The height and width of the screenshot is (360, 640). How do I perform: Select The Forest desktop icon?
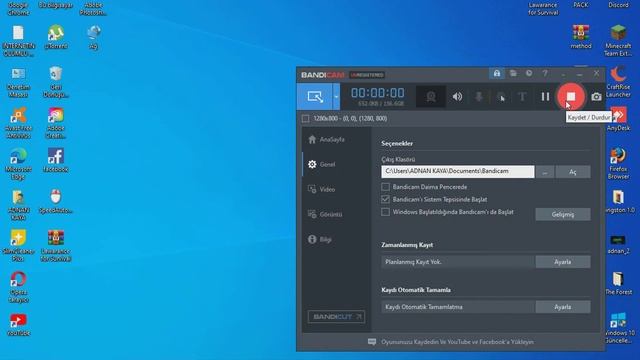pos(618,283)
